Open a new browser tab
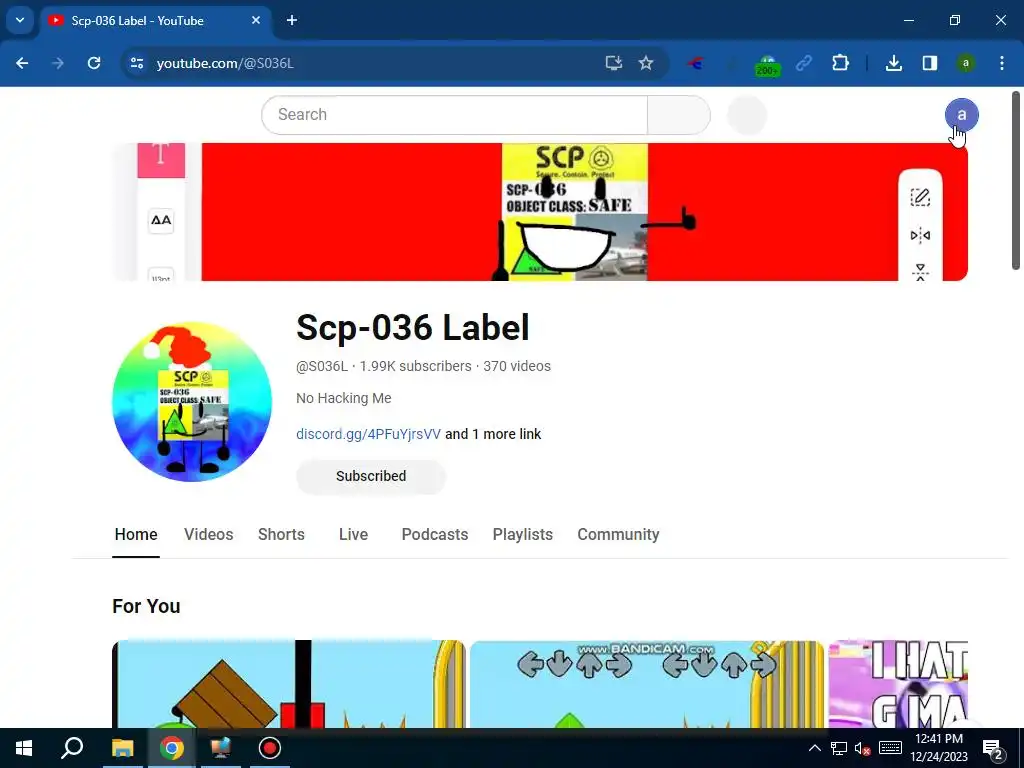The image size is (1024, 768). (292, 20)
